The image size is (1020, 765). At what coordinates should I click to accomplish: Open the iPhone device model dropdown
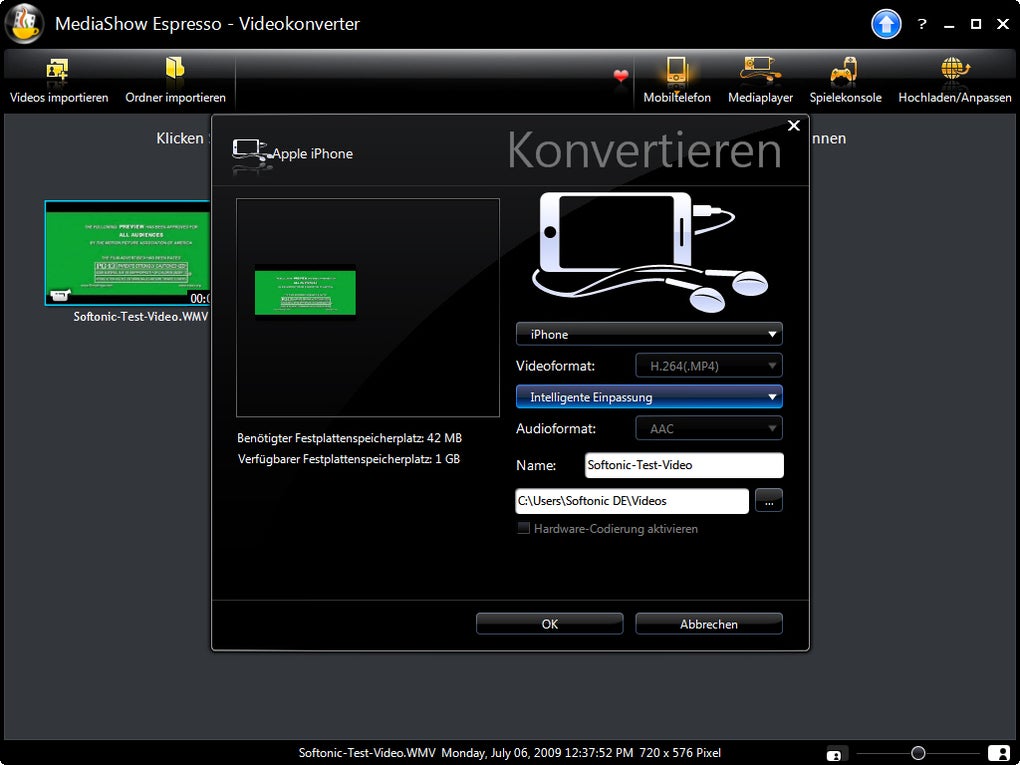[649, 334]
